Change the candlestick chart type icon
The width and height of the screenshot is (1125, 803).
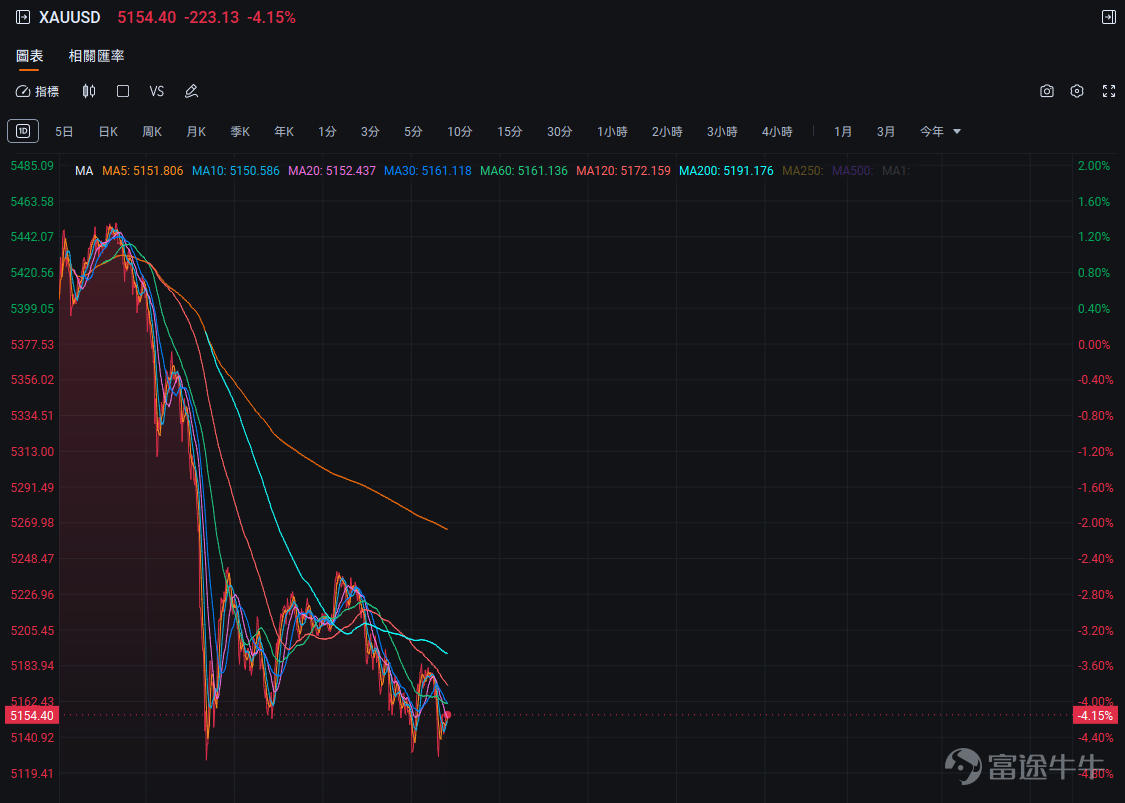pos(89,91)
